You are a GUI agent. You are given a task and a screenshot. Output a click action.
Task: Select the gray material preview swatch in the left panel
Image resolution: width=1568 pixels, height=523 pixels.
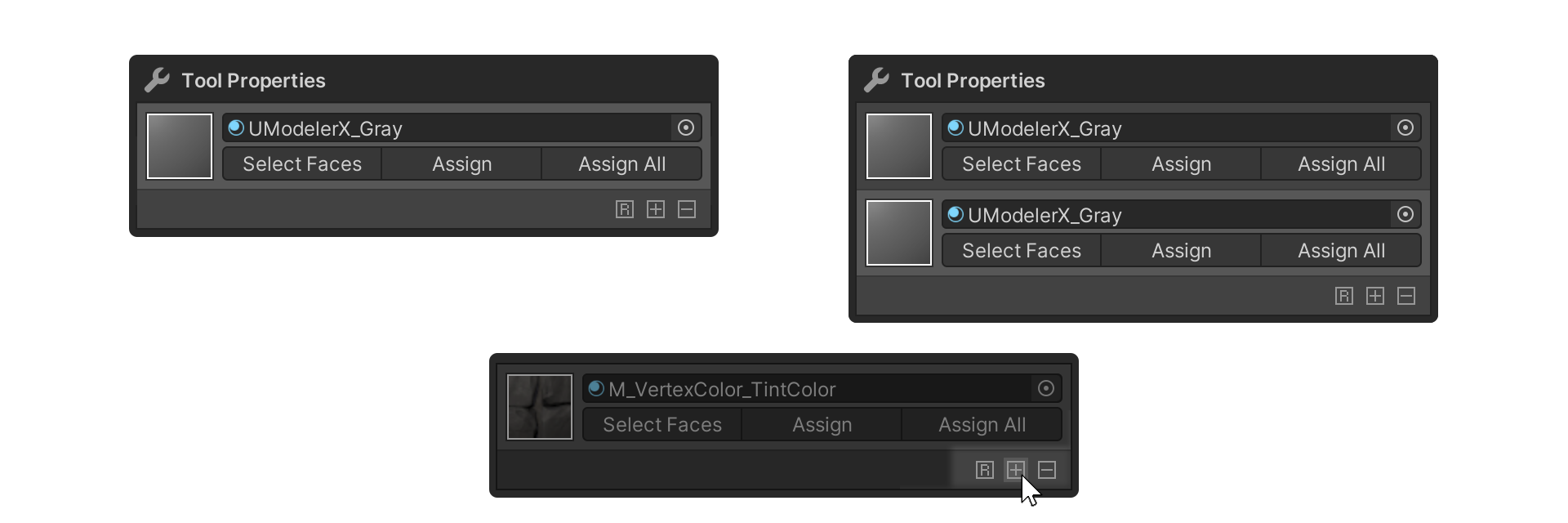(x=180, y=146)
